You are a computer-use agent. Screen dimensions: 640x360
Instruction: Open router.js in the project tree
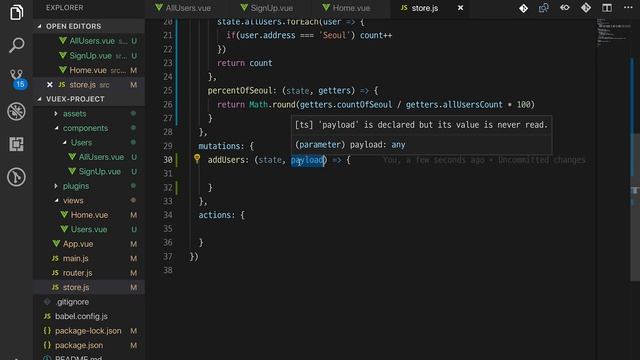pyautogui.click(x=78, y=273)
